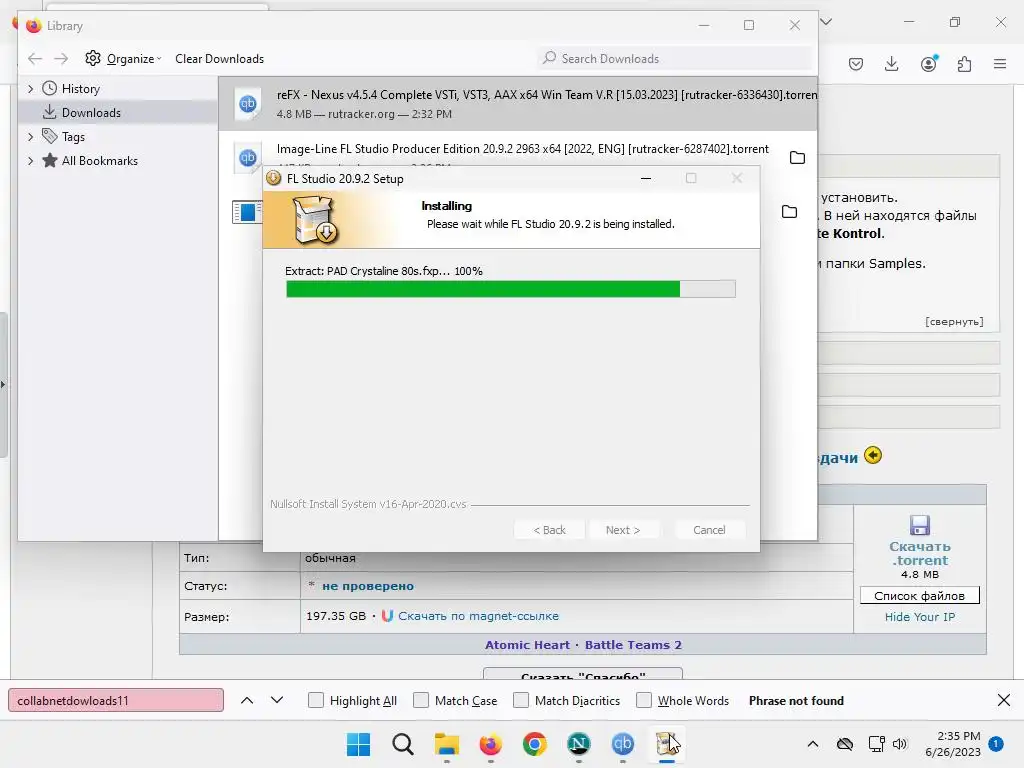The image size is (1024, 768).
Task: Enable the Whole Words checkbox
Action: [x=644, y=701]
